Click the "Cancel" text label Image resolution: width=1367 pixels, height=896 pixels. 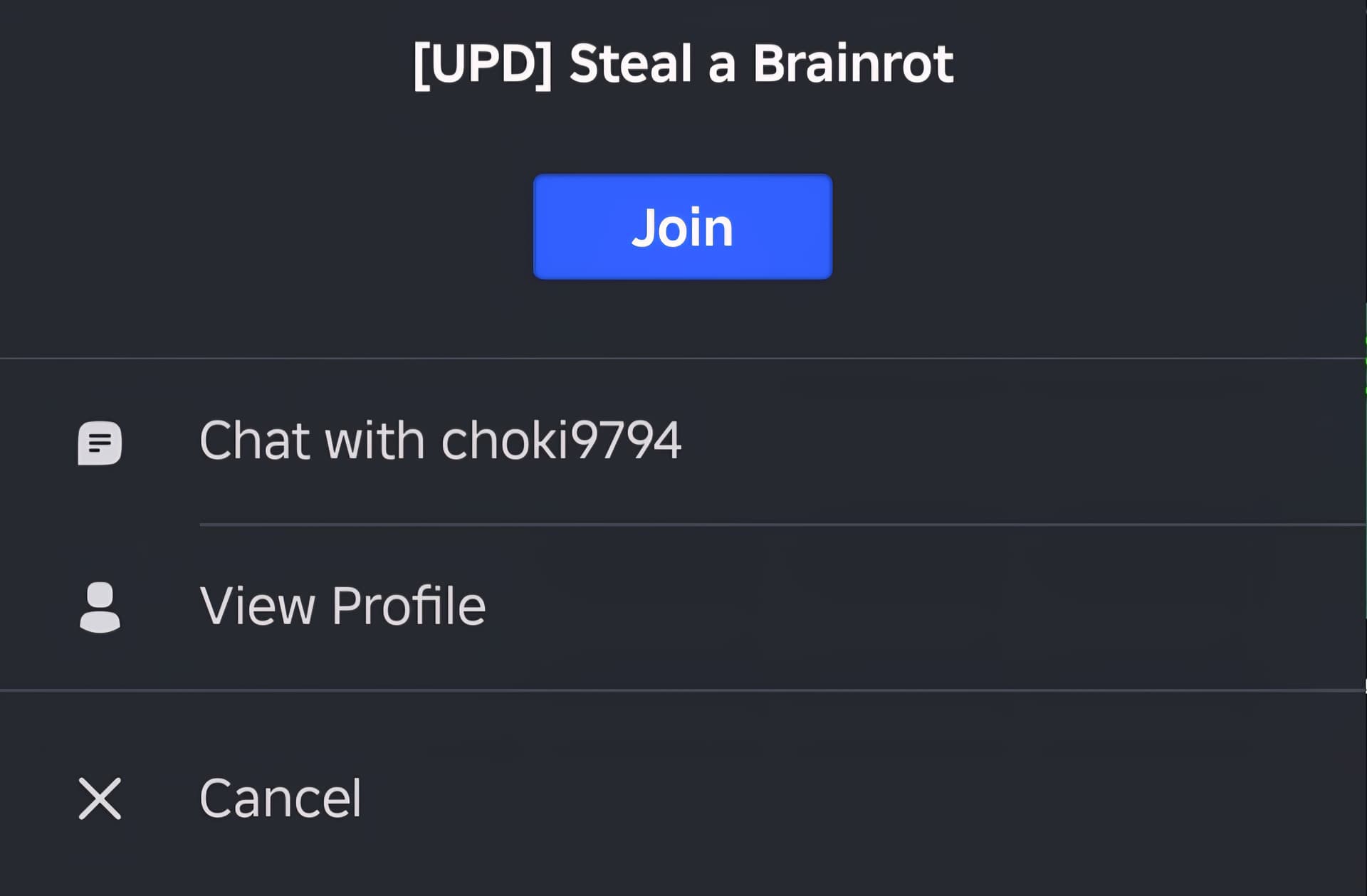click(x=281, y=798)
